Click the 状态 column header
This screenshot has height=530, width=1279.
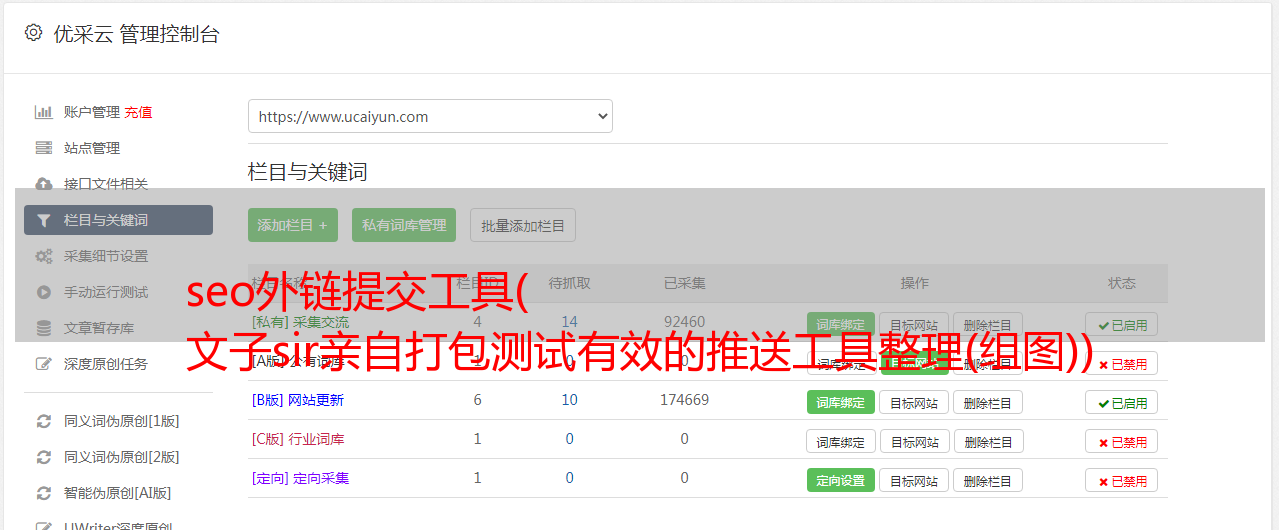(1122, 283)
